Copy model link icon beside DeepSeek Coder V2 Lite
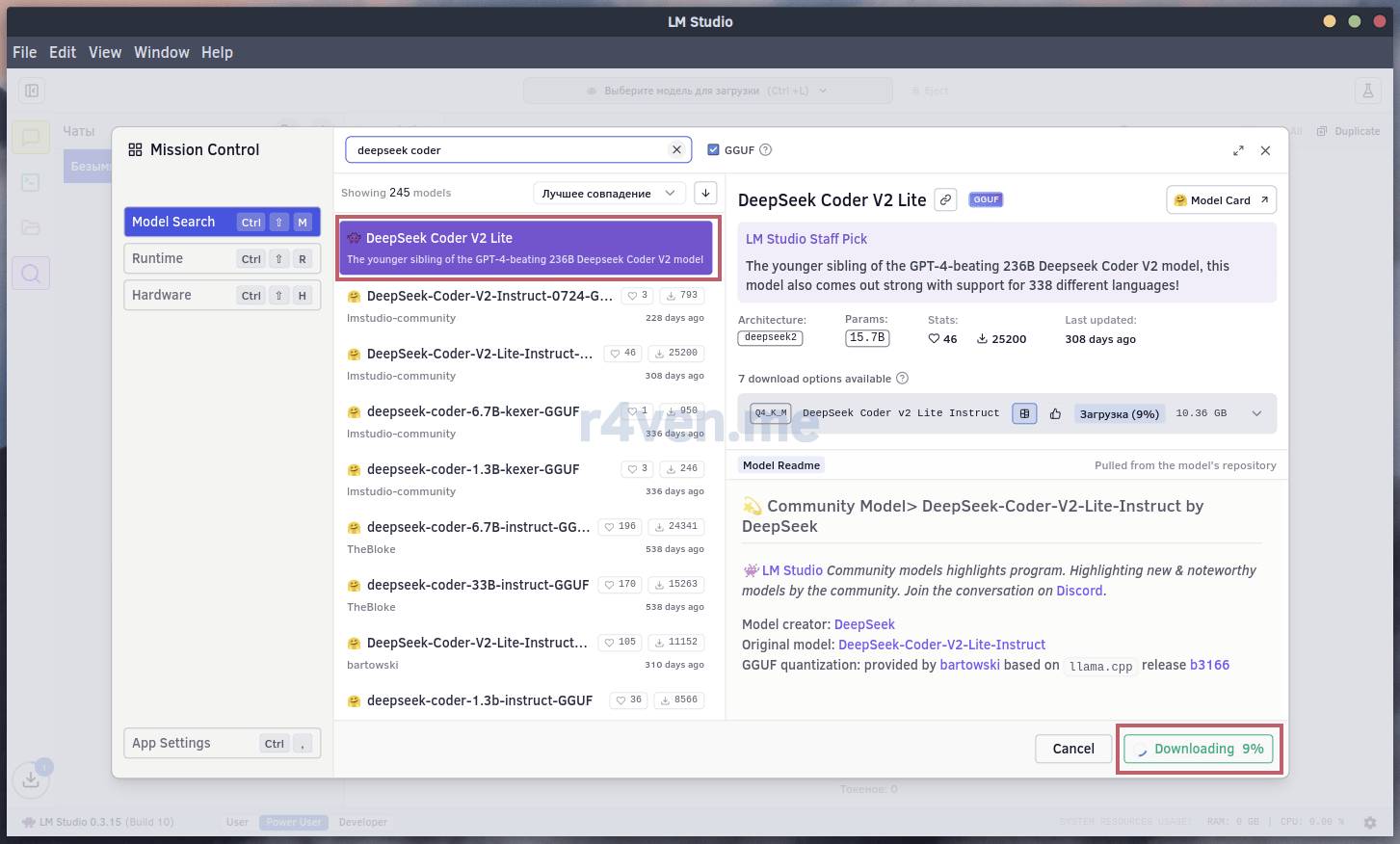 pyautogui.click(x=946, y=199)
